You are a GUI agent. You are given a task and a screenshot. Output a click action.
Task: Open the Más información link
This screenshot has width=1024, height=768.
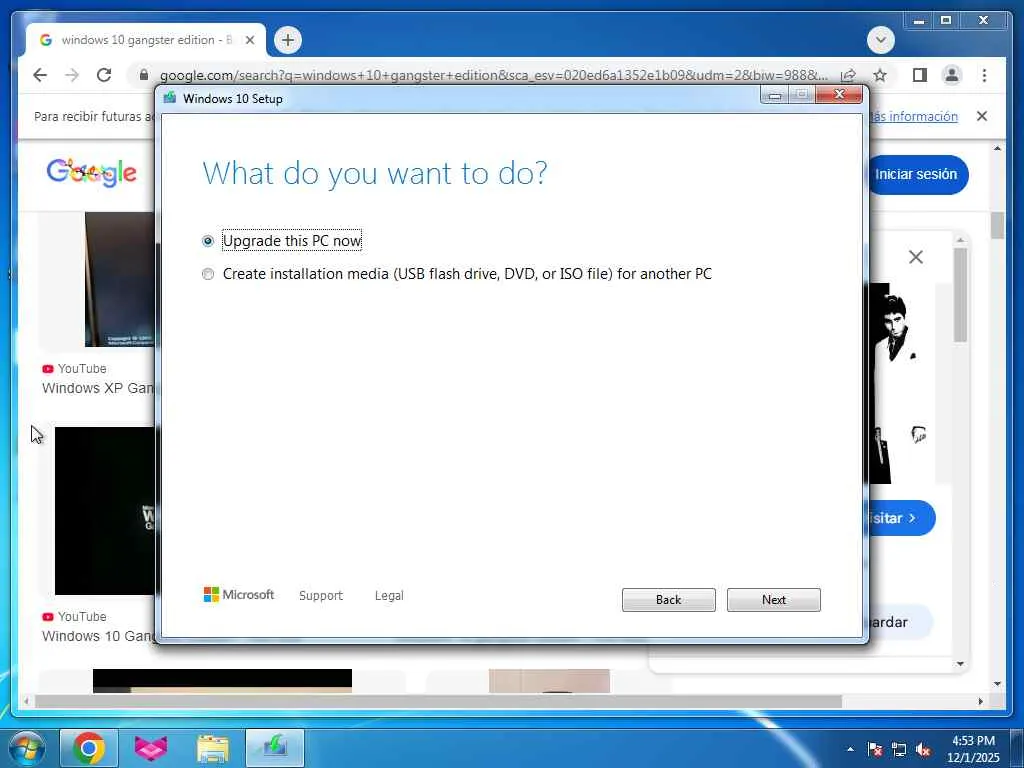tap(913, 116)
